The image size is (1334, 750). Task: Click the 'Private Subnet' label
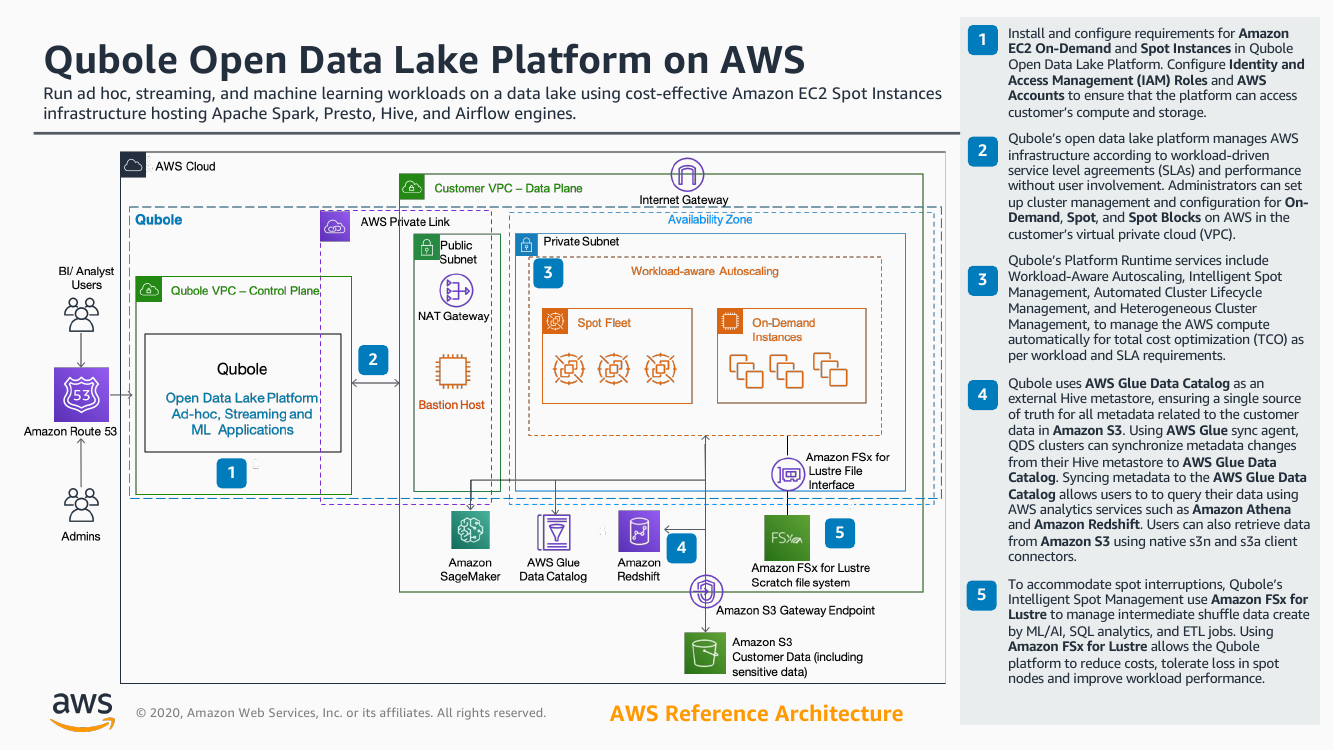pyautogui.click(x=581, y=242)
